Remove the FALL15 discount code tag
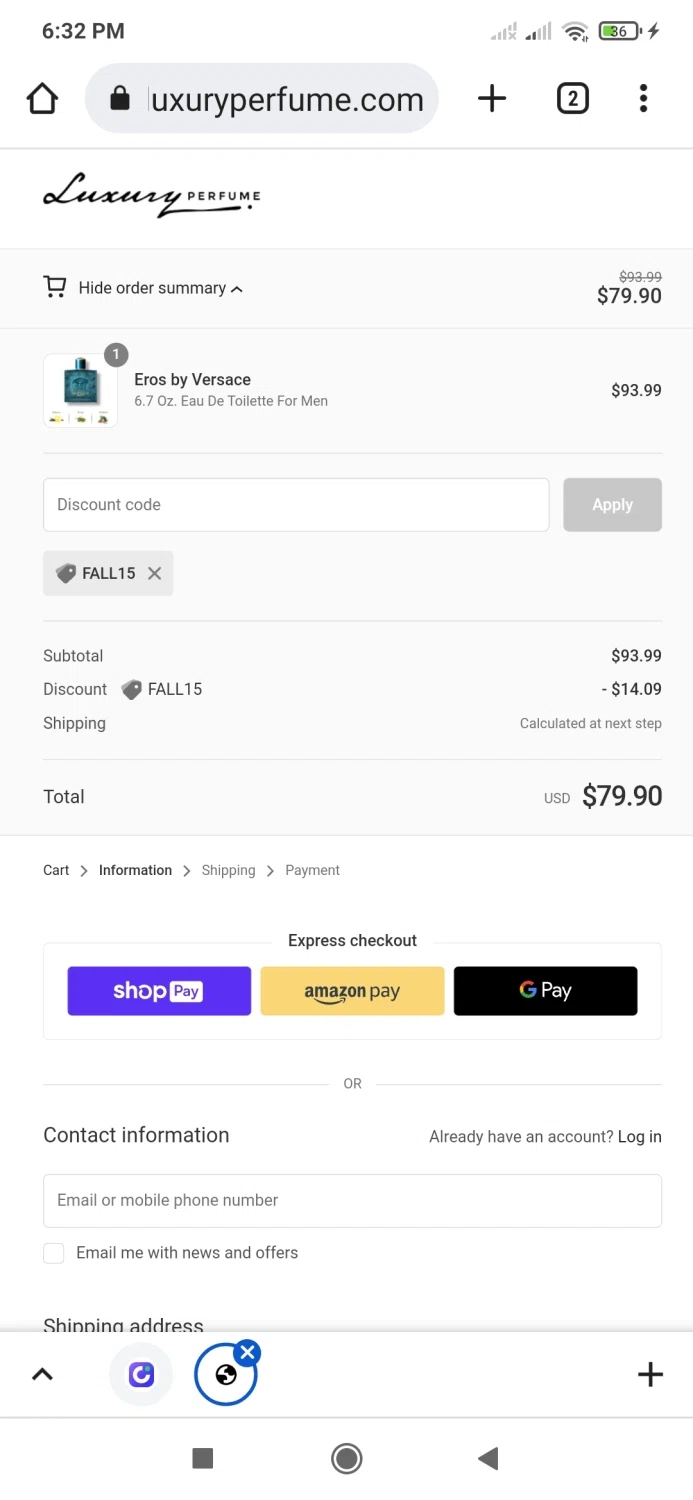This screenshot has height=1500, width=693. tap(154, 573)
